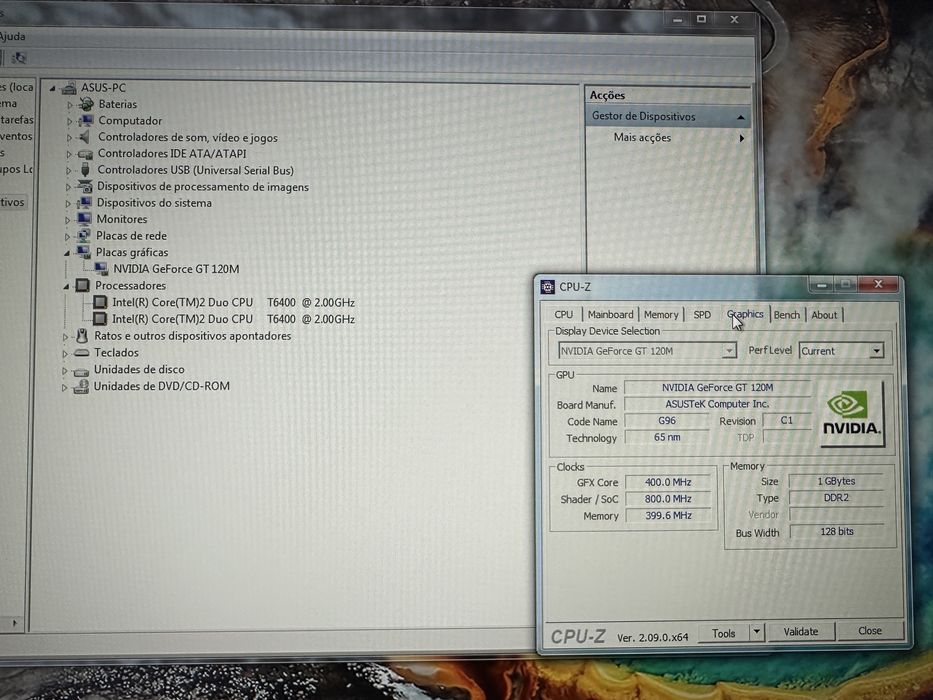Viewport: 933px width, 700px height.
Task: Switch to the SPD tab
Action: pos(702,315)
